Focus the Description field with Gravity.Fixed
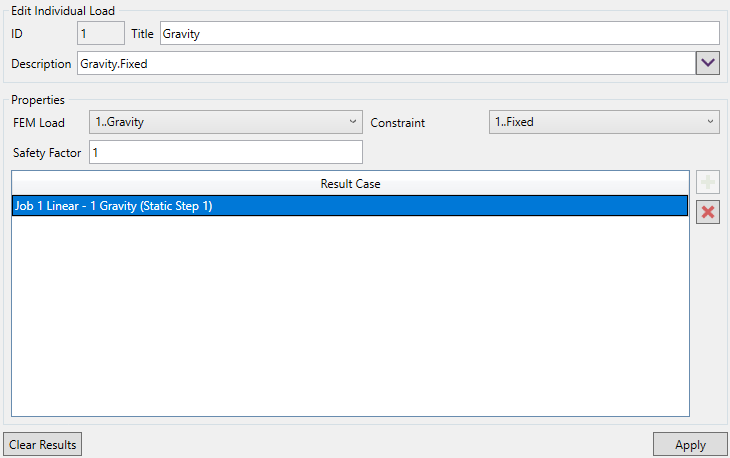The height and width of the screenshot is (458, 730). tap(385, 63)
